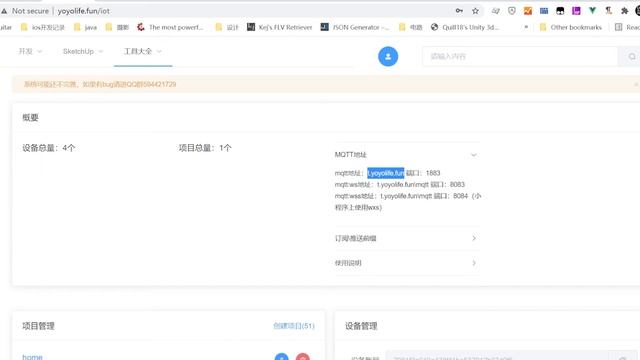Screen dimensions: 640x360
Task: Click the Not secure warning icon
Action: click(x=4, y=11)
